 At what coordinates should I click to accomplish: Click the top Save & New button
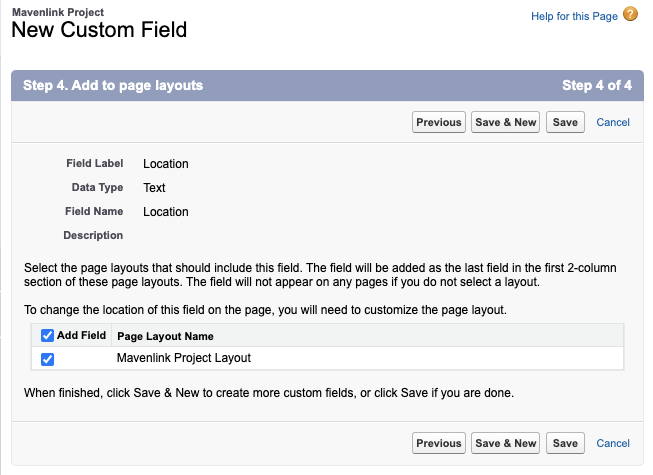click(505, 122)
